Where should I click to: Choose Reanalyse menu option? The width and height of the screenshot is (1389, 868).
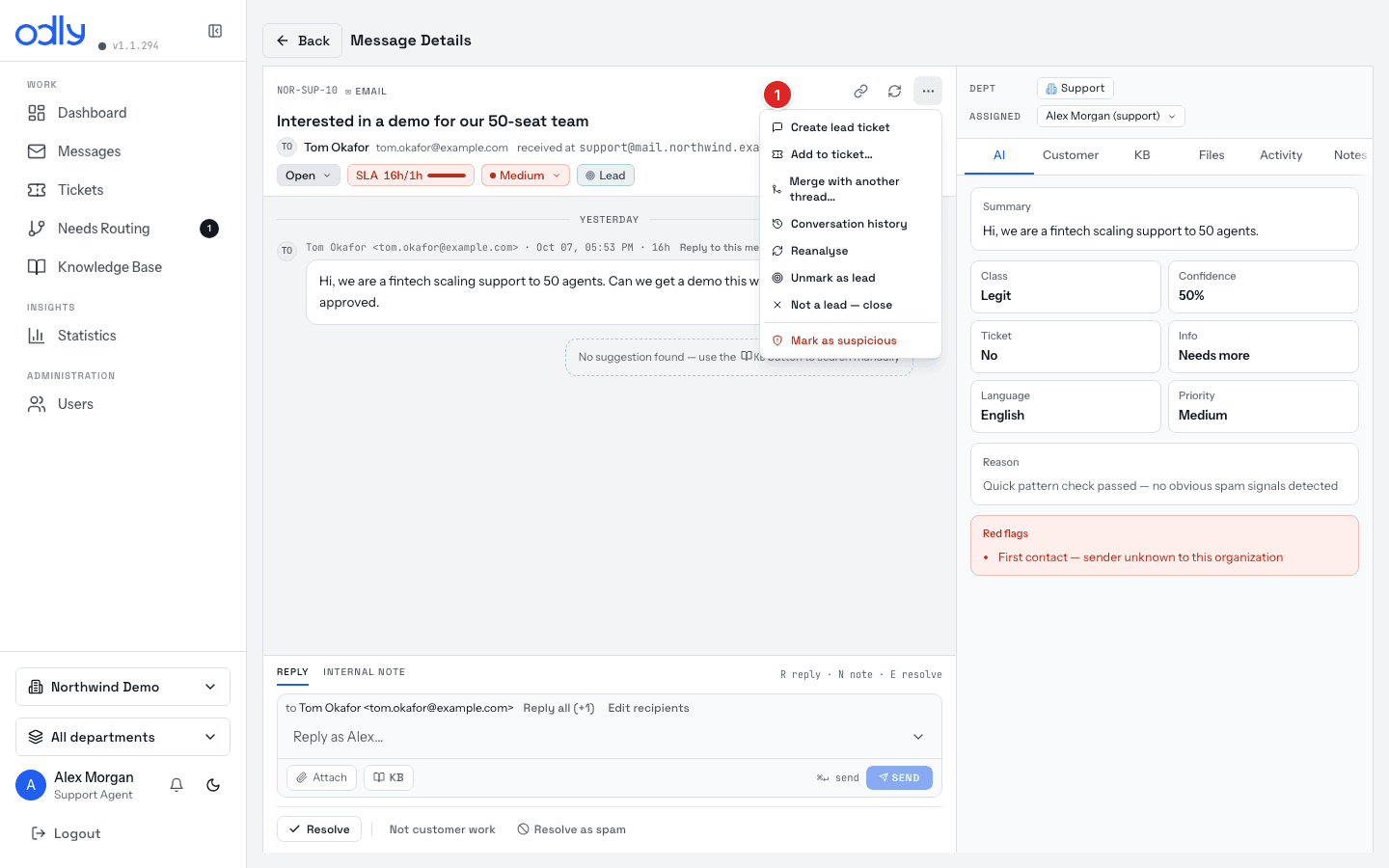851,251
